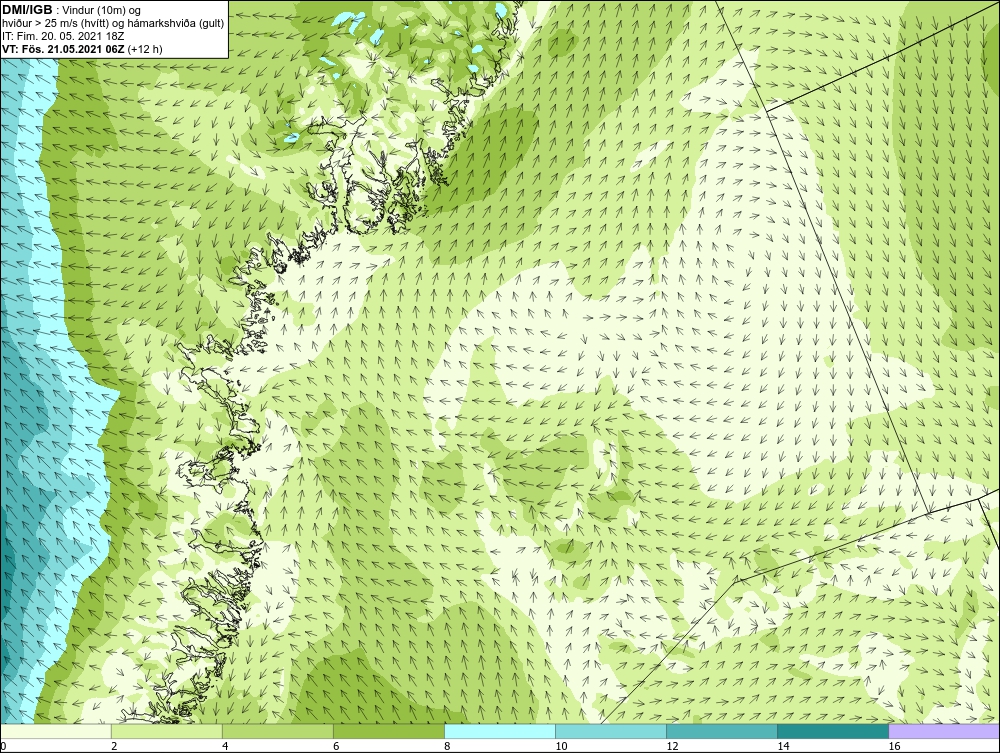
Task: Click the legend value label '14'
Action: pos(783,747)
